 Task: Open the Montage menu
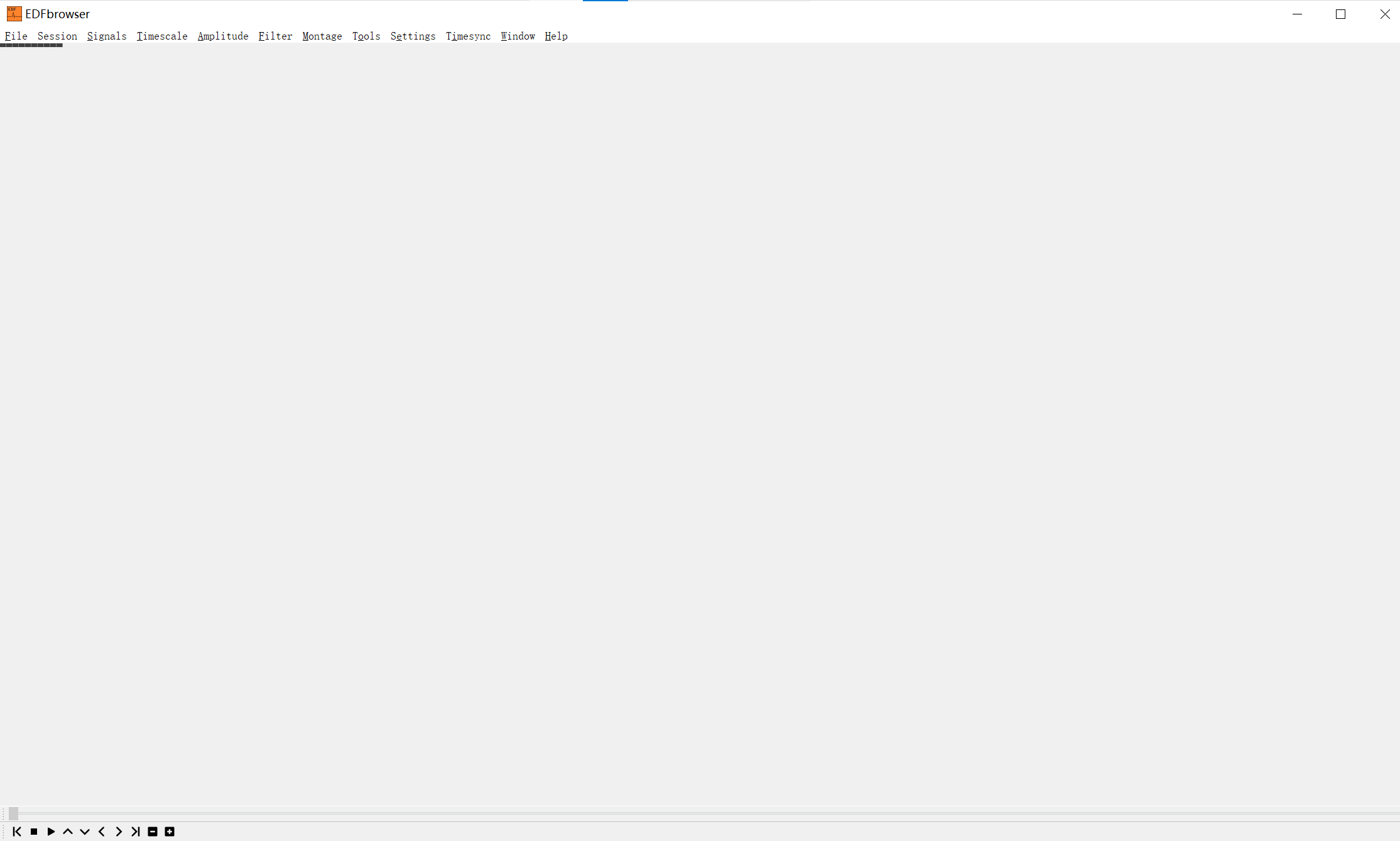[x=322, y=36]
